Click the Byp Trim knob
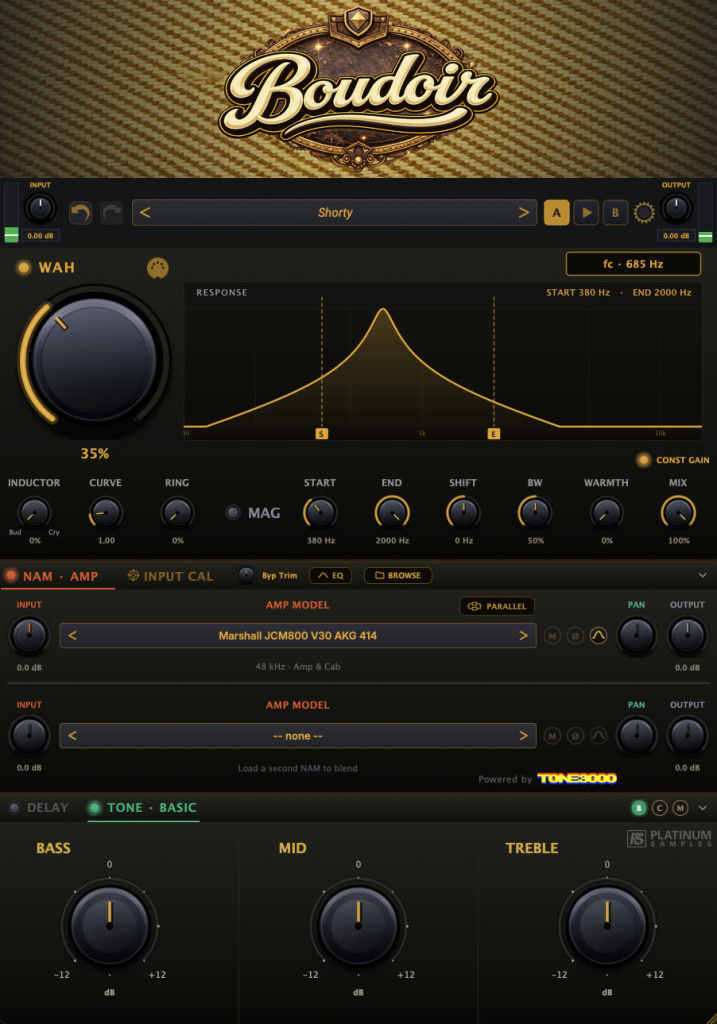 pyautogui.click(x=246, y=575)
